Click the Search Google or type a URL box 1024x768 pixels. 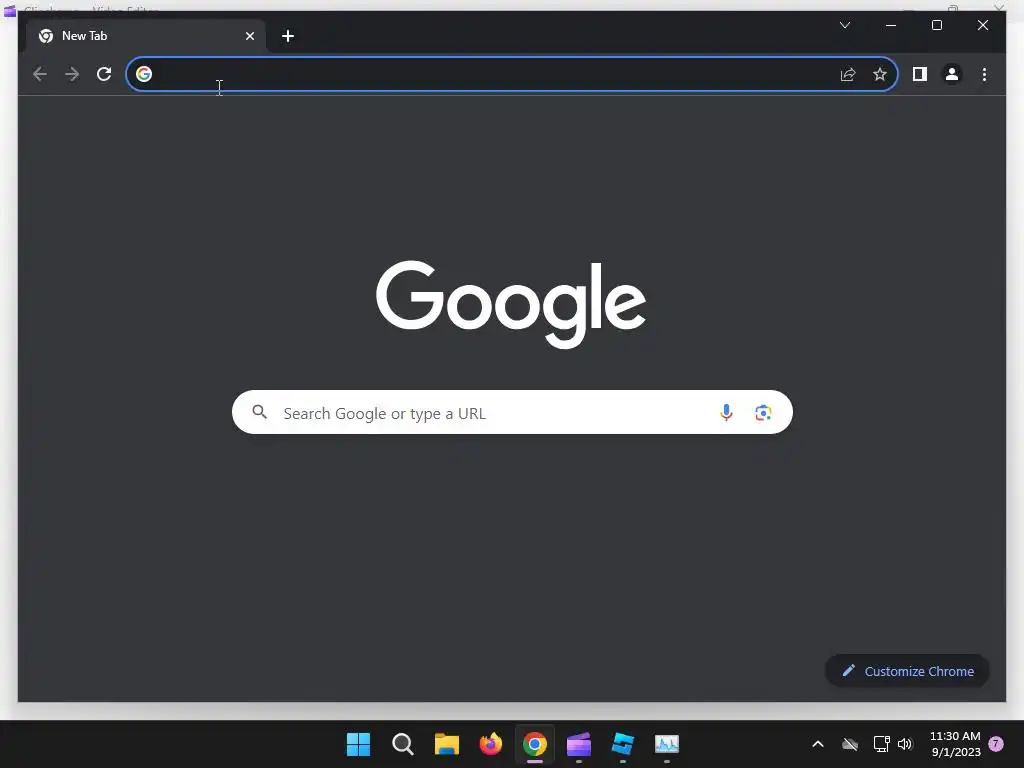512,413
